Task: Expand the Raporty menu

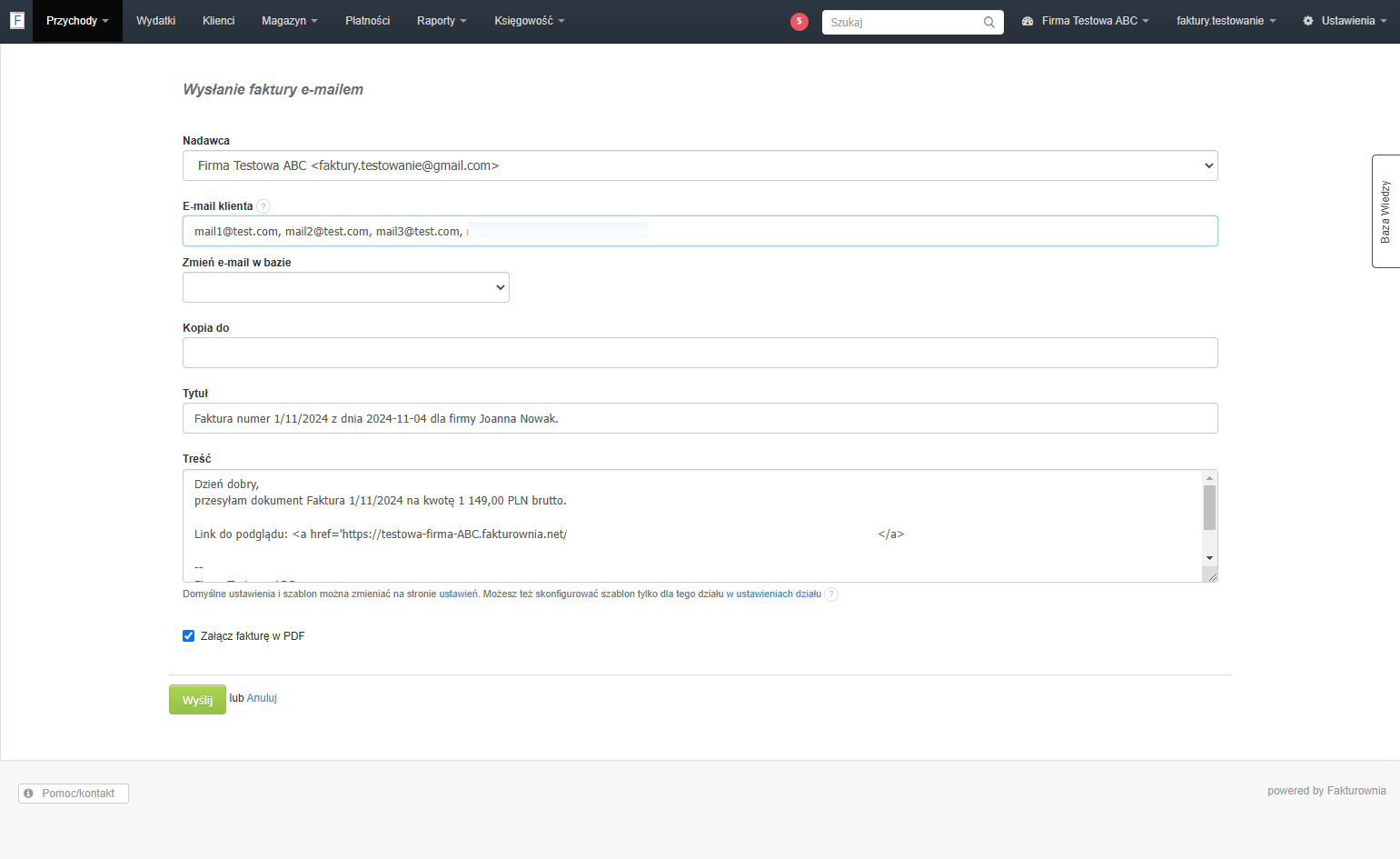Action: point(442,21)
